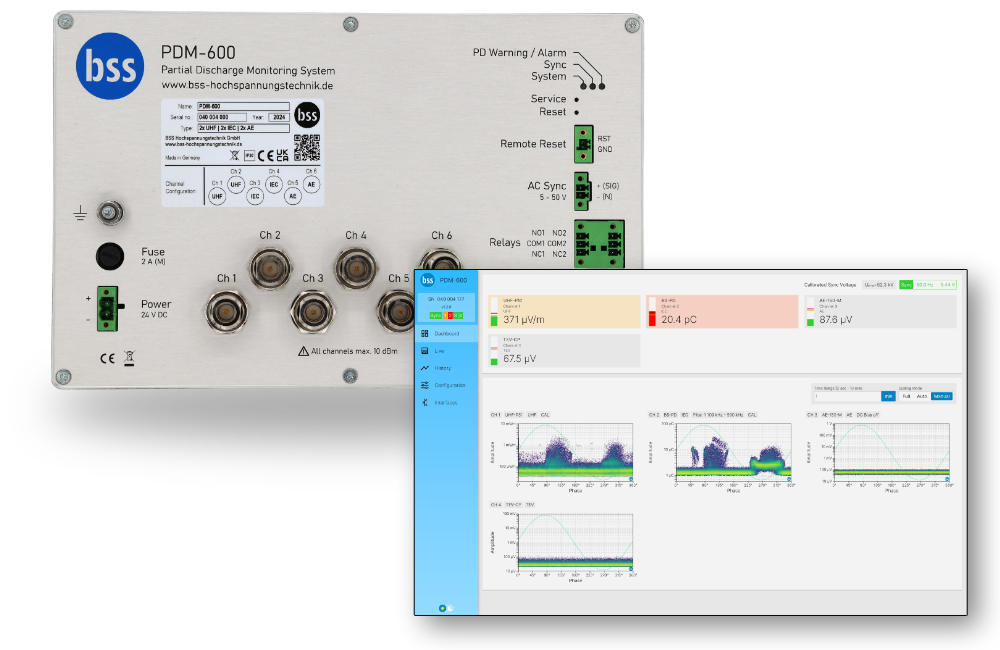The image size is (1000, 650).
Task: Select the Manual scaling mode
Action: click(942, 396)
